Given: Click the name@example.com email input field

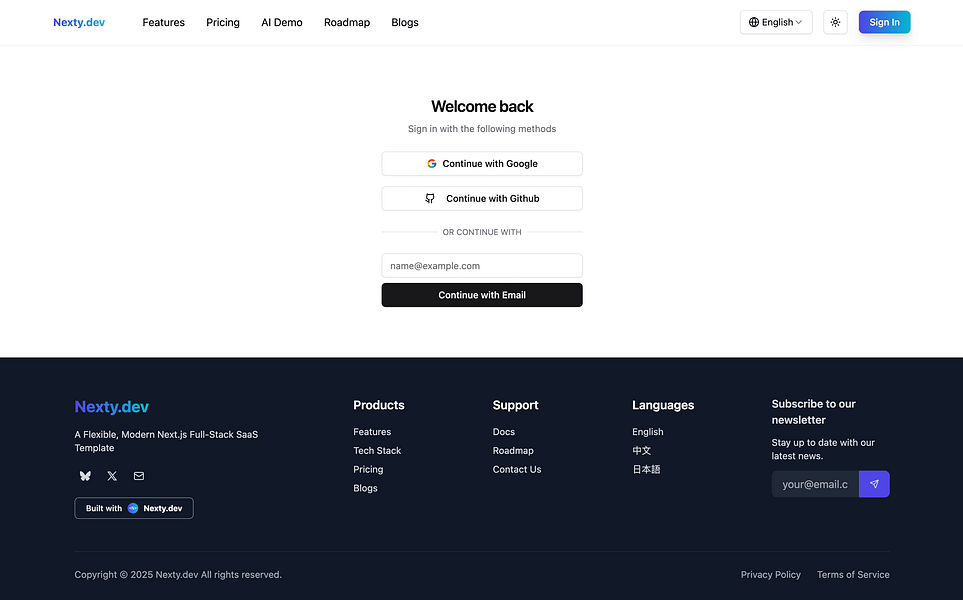Looking at the screenshot, I should (482, 265).
